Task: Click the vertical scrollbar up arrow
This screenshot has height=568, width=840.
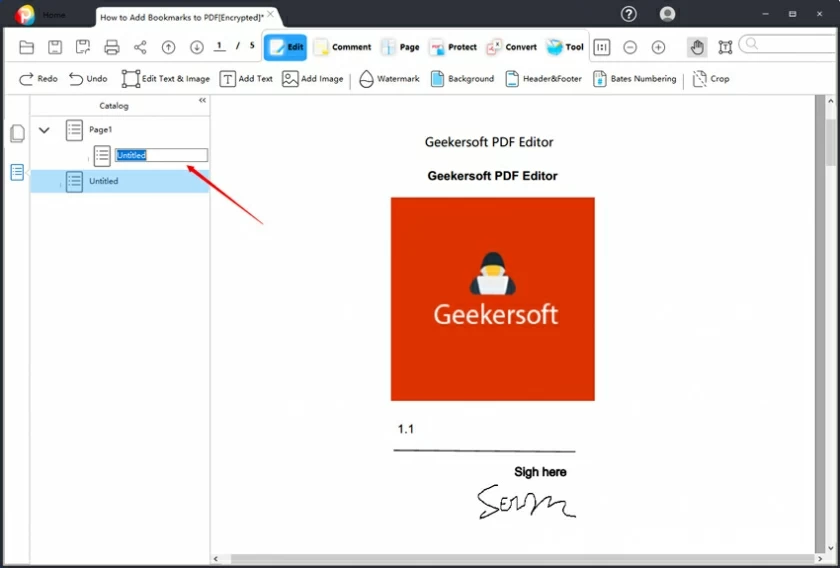Action: point(831,101)
